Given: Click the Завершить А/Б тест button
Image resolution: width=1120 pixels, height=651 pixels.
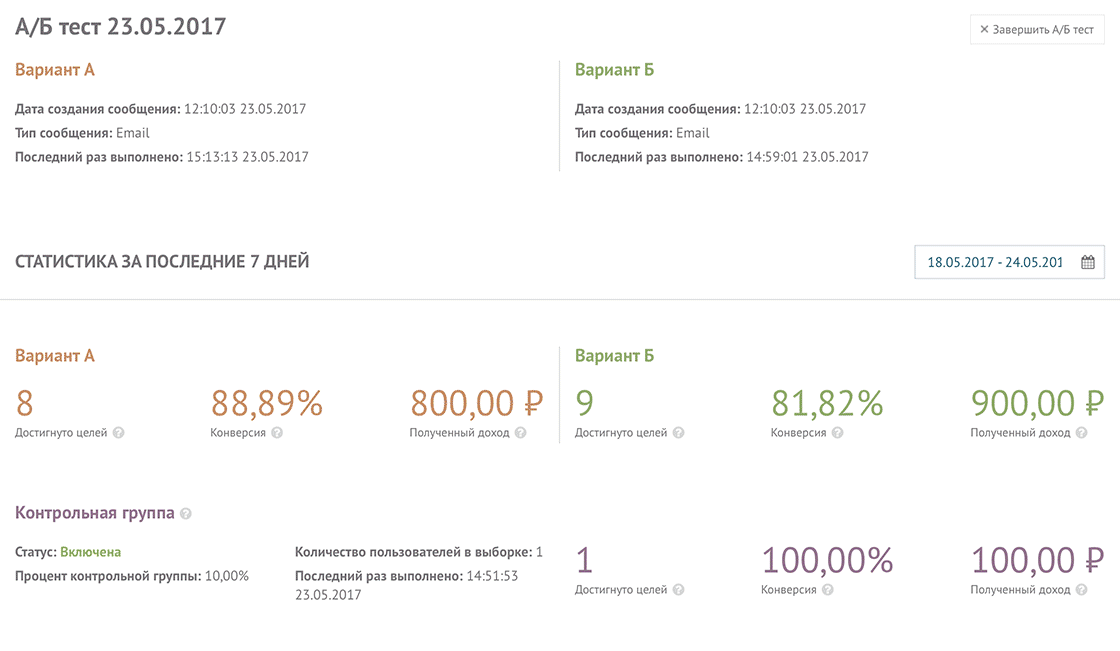Looking at the screenshot, I should point(1037,30).
